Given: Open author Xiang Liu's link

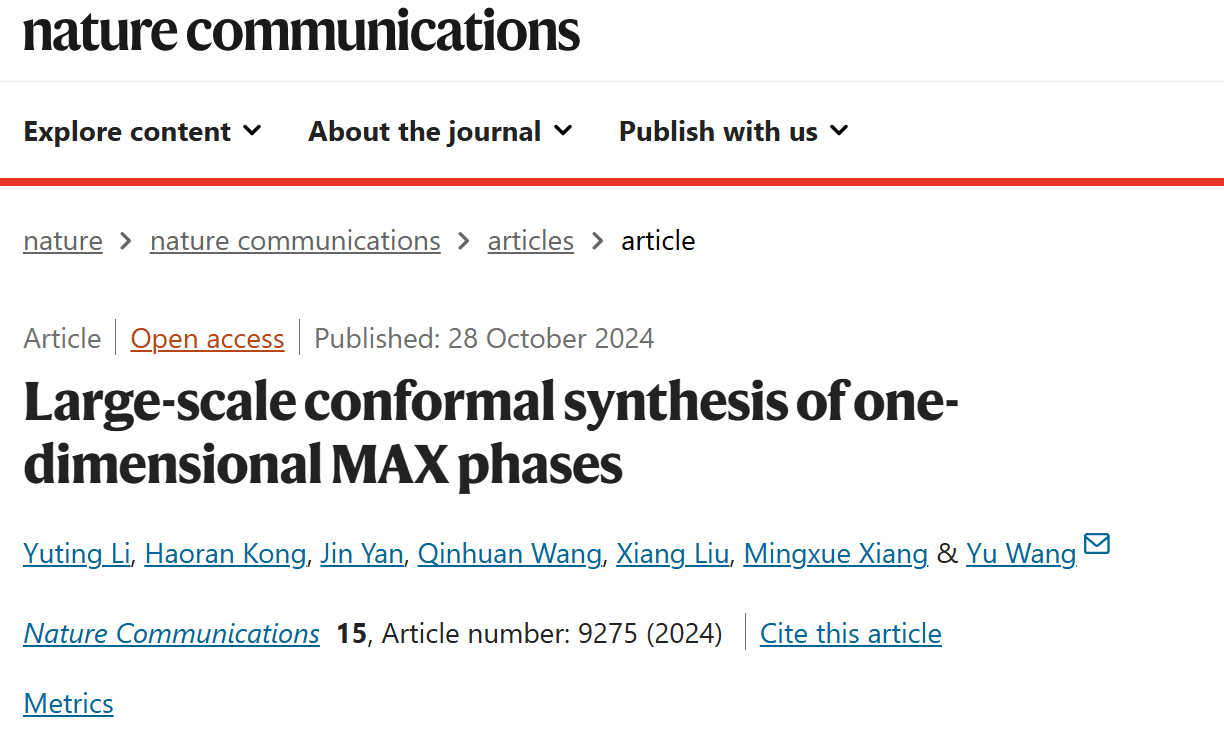Looking at the screenshot, I should pos(673,553).
